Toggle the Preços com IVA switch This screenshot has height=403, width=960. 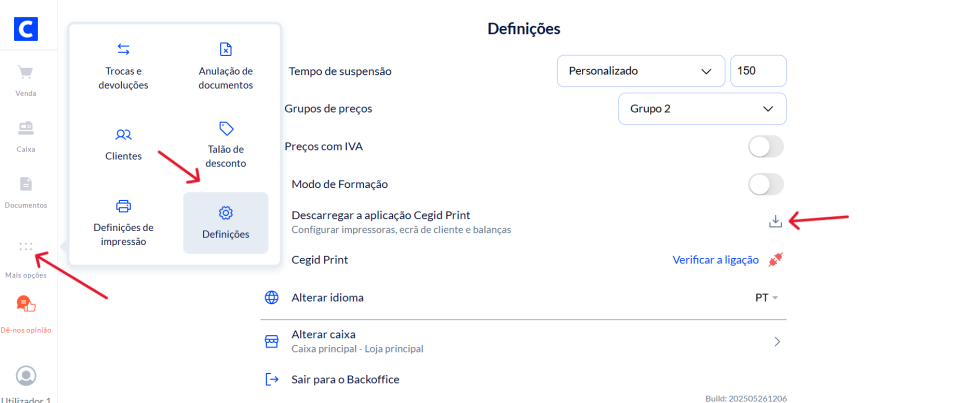[766, 147]
